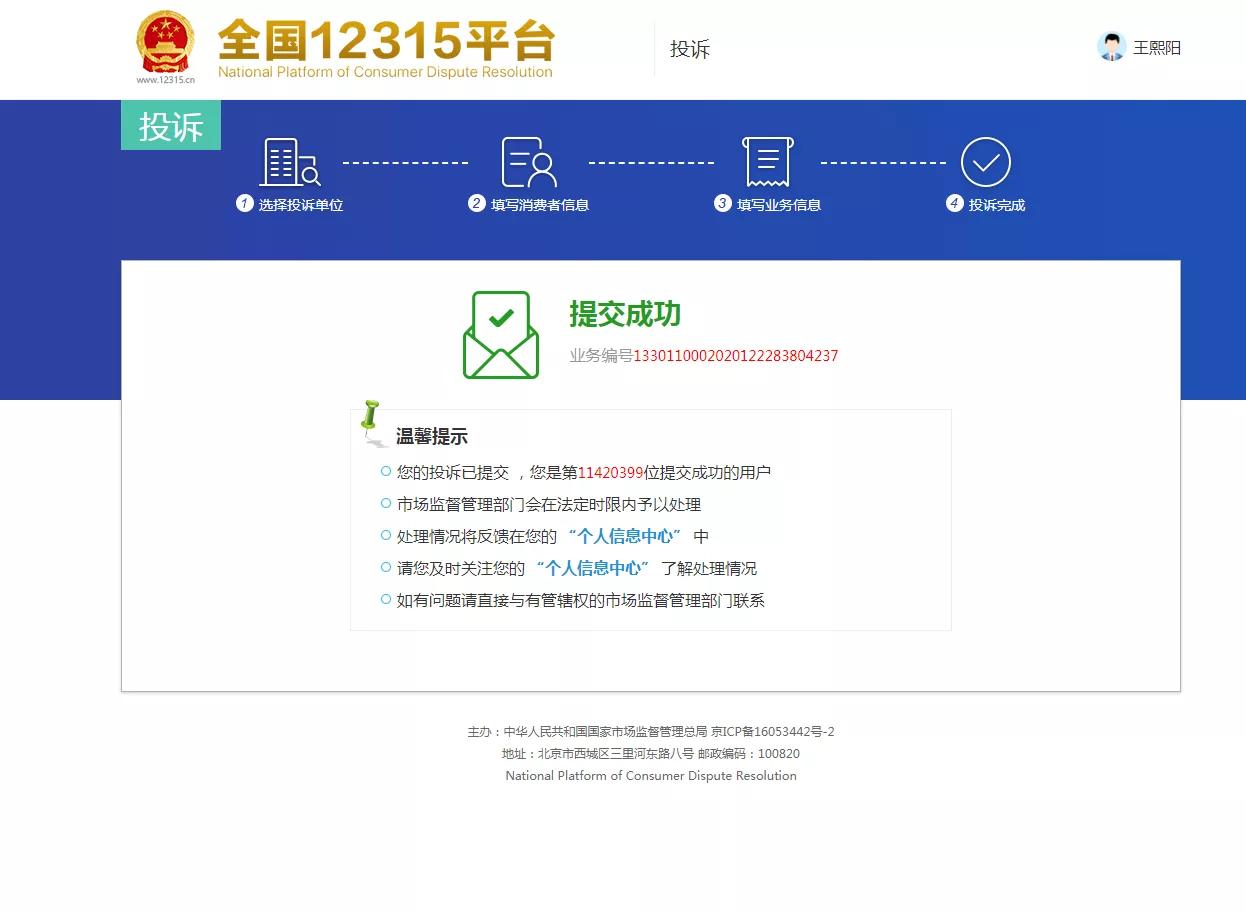Click the business info receipt icon
Viewport: 1246px width, 912px height.
[767, 162]
